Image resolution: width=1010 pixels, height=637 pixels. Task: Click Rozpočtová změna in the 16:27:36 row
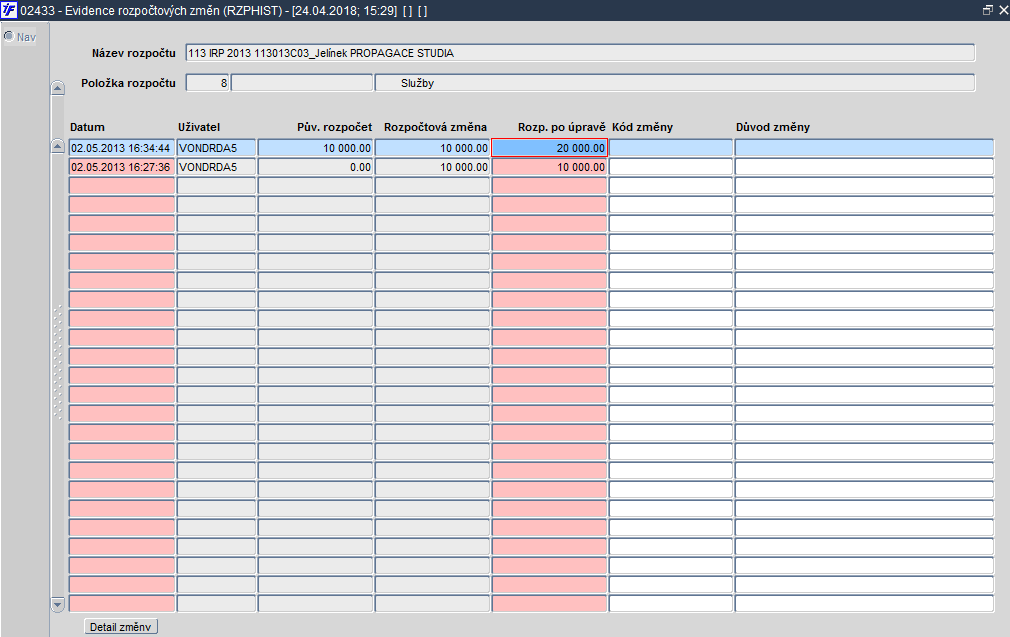(432, 167)
